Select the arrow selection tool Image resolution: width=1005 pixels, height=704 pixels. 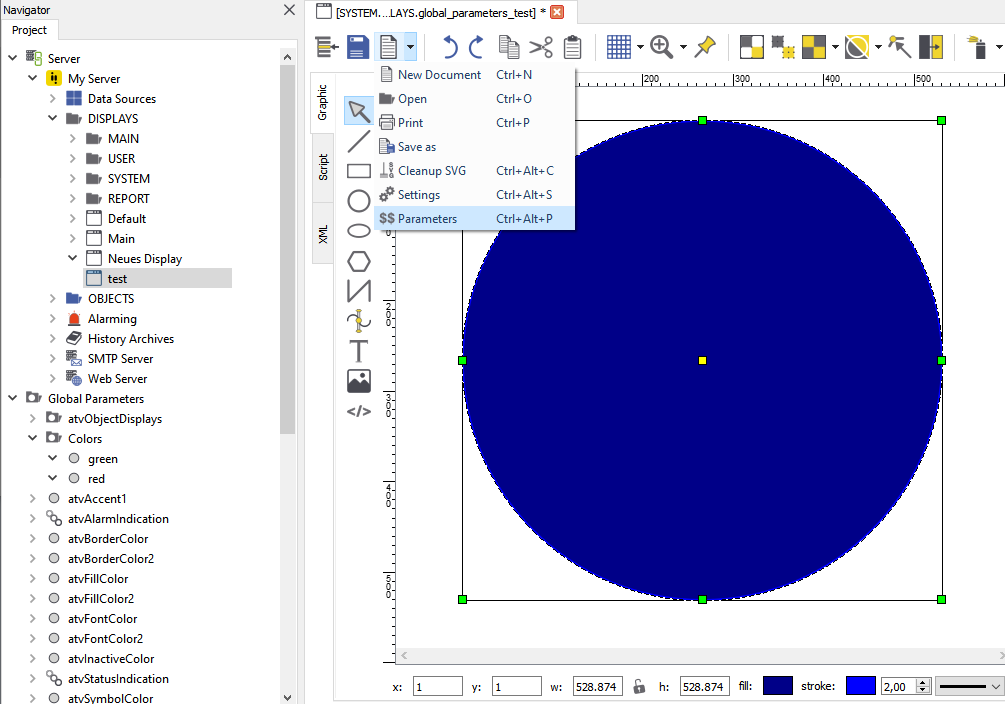click(358, 110)
